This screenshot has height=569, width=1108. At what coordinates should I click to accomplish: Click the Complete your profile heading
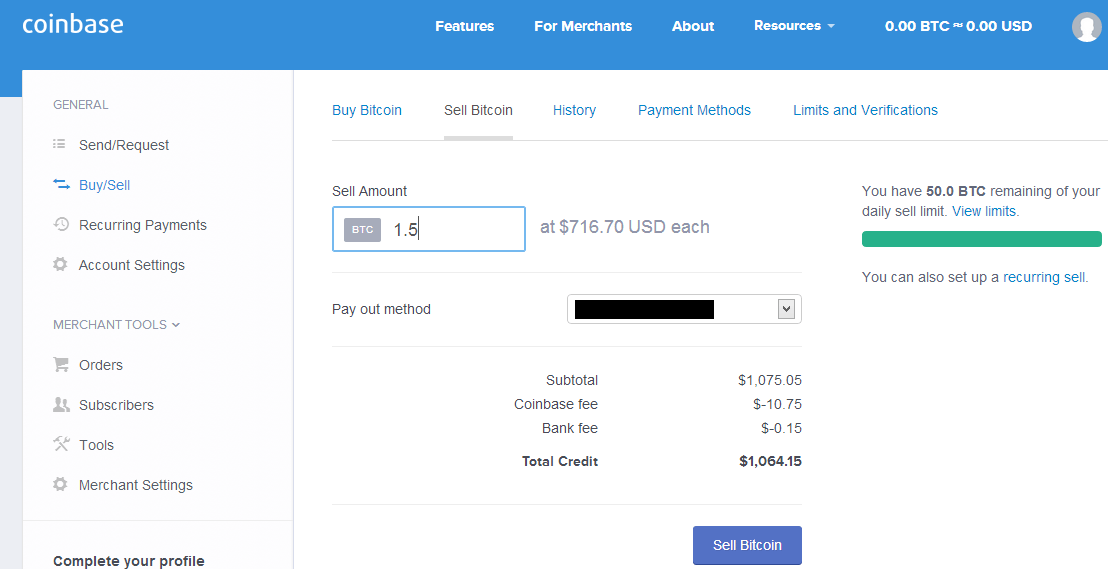point(129,561)
